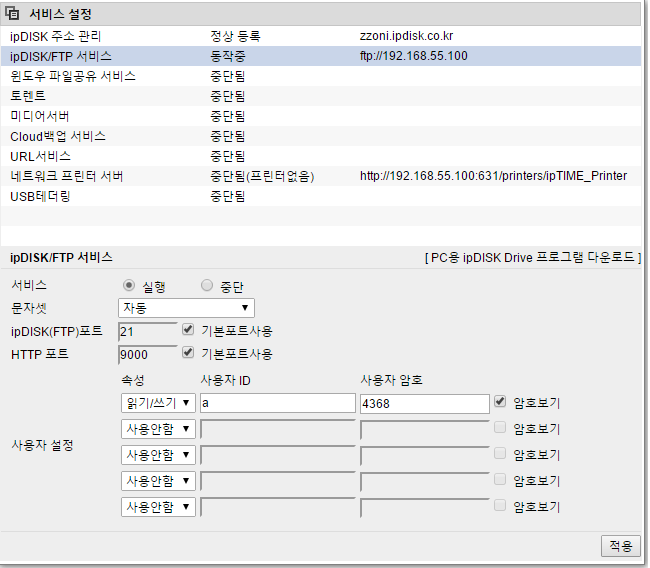This screenshot has width=650, height=568.
Task: Toggle 기본포트사용 checkbox for HTTP port
Action: click(188, 353)
